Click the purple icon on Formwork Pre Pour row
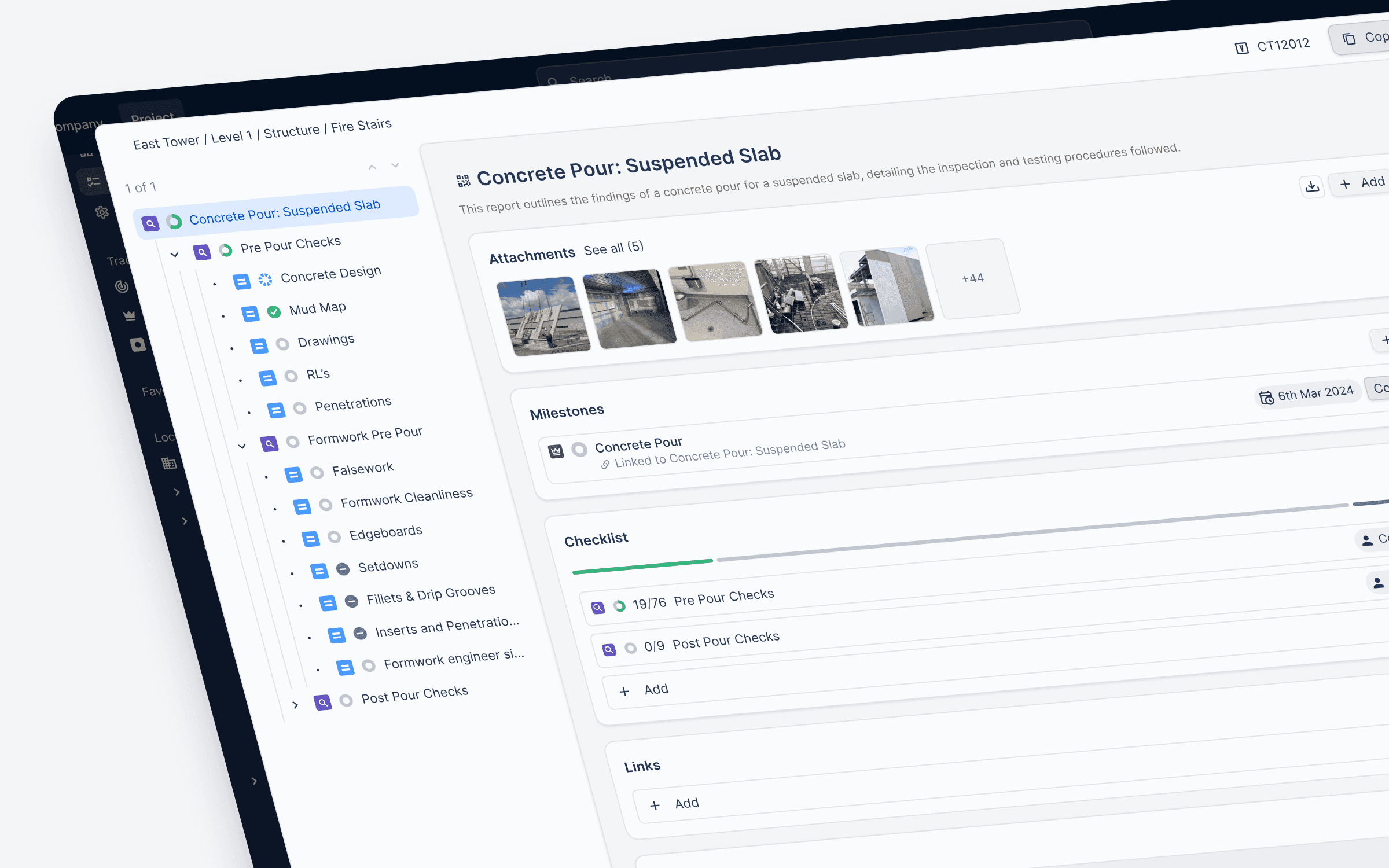 (x=269, y=444)
